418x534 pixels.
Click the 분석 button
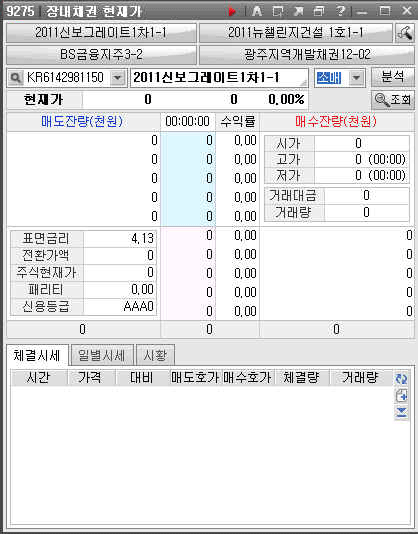(392, 77)
